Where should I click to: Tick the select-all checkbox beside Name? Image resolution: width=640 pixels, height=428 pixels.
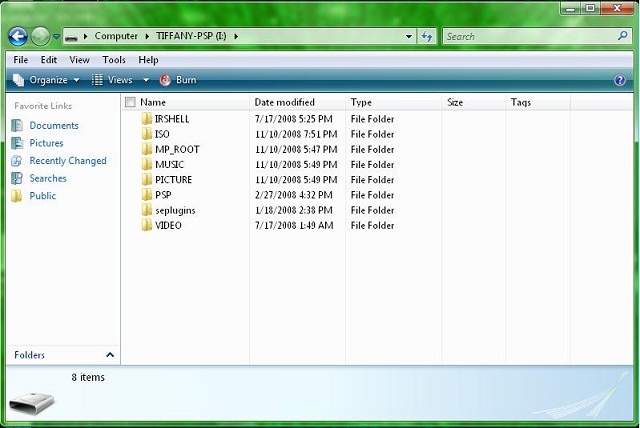coord(130,102)
